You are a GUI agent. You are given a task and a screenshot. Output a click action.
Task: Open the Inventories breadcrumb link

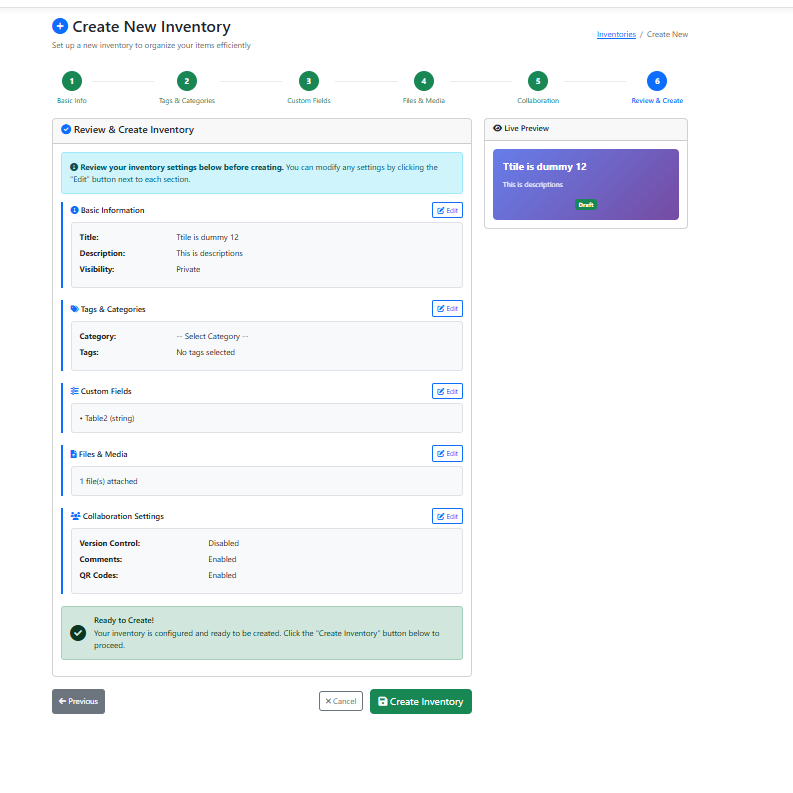616,34
